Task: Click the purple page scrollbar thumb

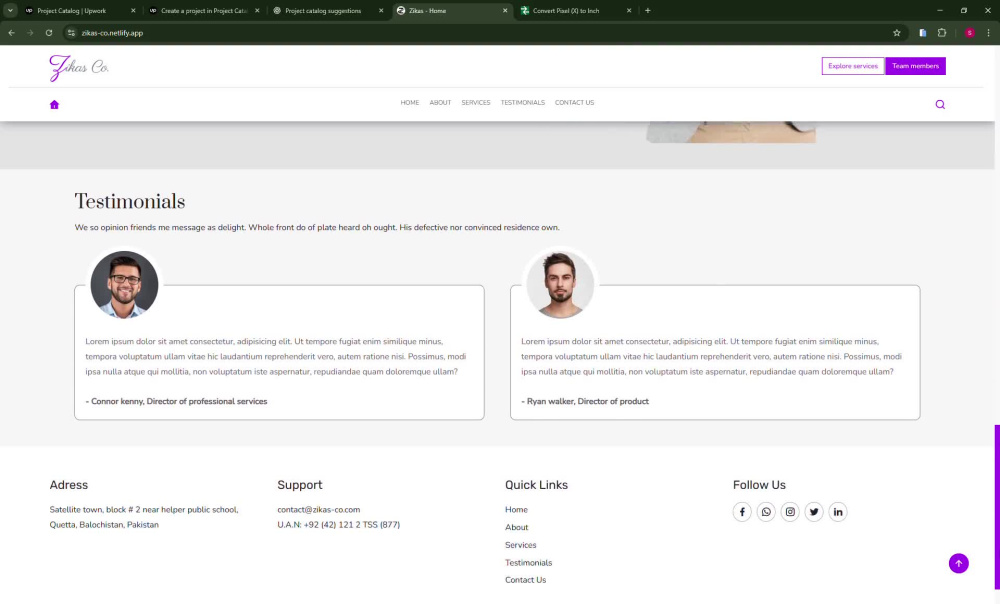Action: point(997,507)
